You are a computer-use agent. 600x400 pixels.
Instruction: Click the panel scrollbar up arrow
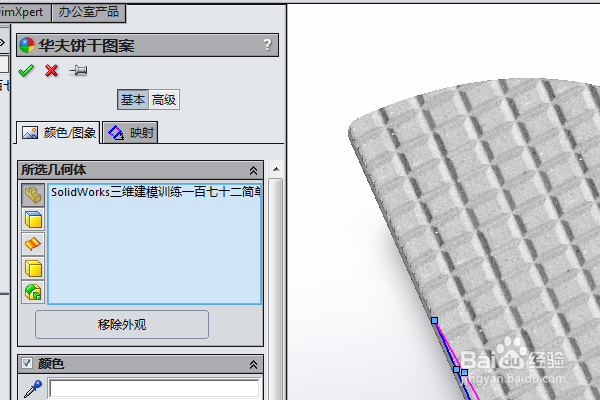click(x=276, y=169)
